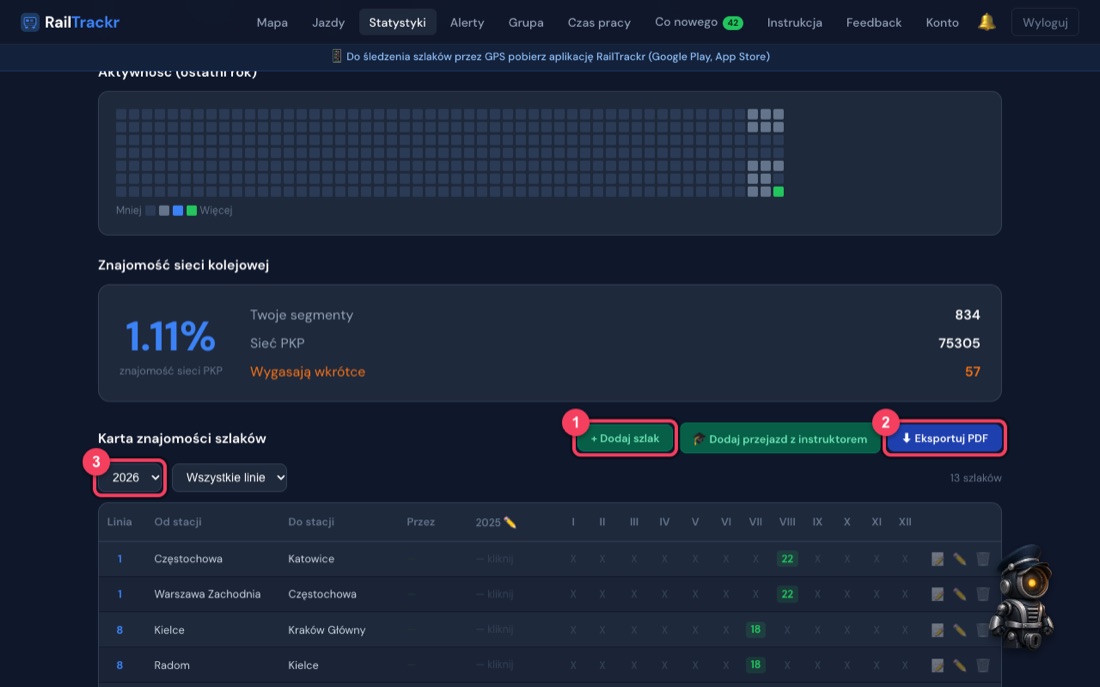Delete the Warszawa Zachodnia to Częstochowa route
The height and width of the screenshot is (687, 1100).
point(983,594)
